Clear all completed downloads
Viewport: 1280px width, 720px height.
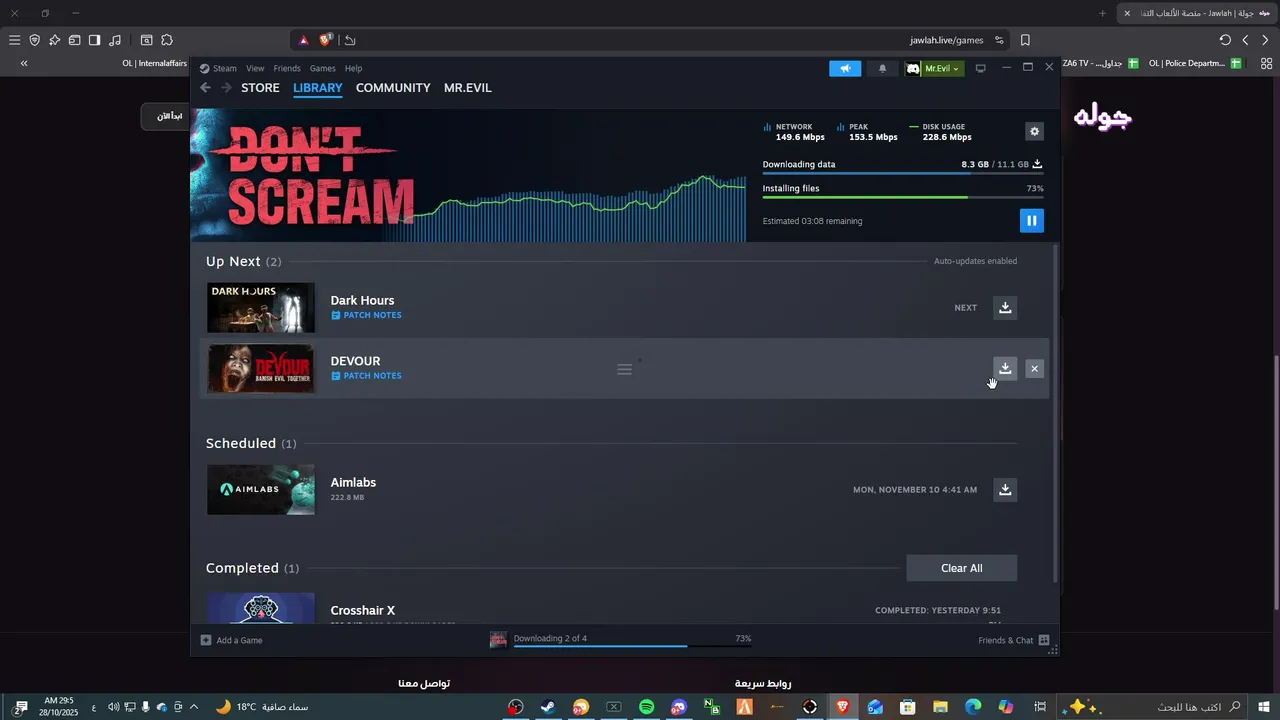[x=961, y=568]
